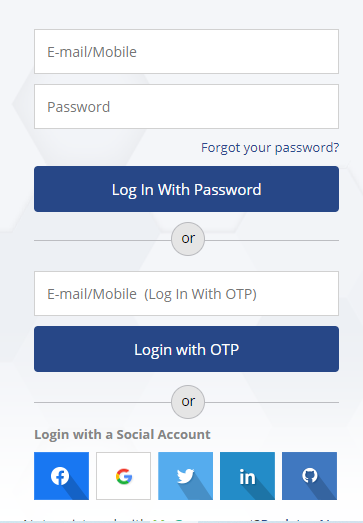Image resolution: width=363 pixels, height=523 pixels.
Task: Click the second 'or' circle above social logins
Action: [188, 402]
